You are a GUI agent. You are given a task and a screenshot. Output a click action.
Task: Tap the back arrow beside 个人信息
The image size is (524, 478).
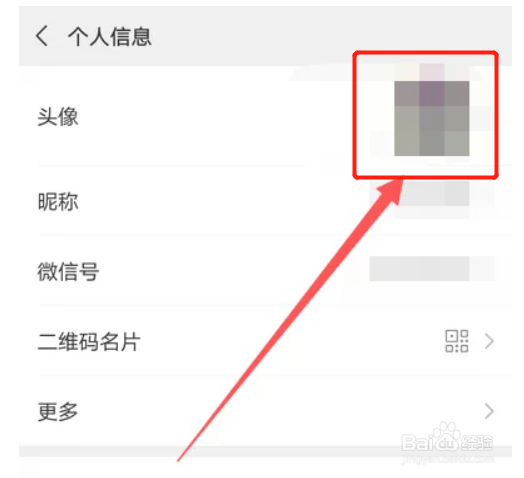tap(41, 36)
